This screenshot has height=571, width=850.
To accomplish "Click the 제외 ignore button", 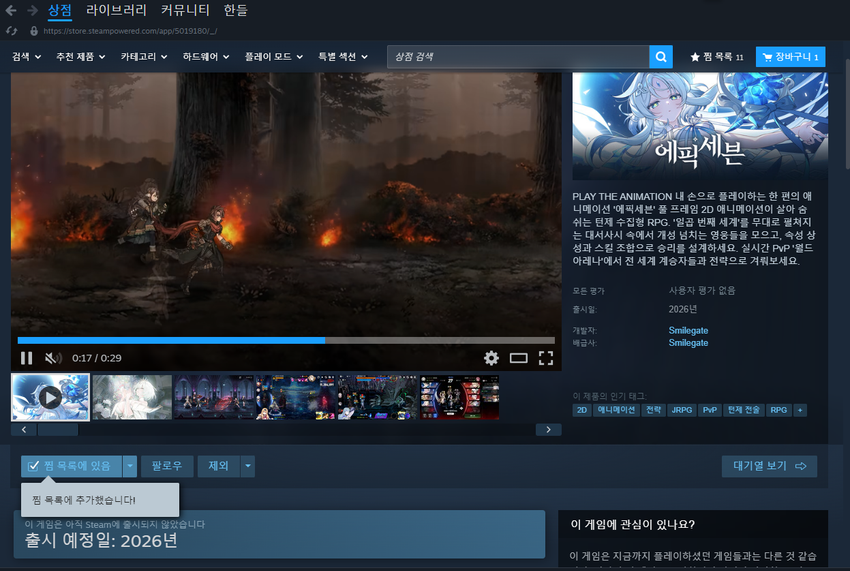I will coord(218,466).
